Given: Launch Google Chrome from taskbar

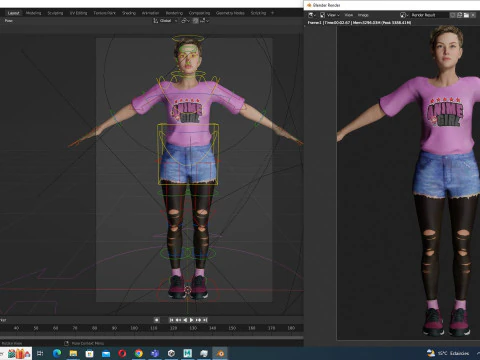Looking at the screenshot, I should tap(139, 353).
